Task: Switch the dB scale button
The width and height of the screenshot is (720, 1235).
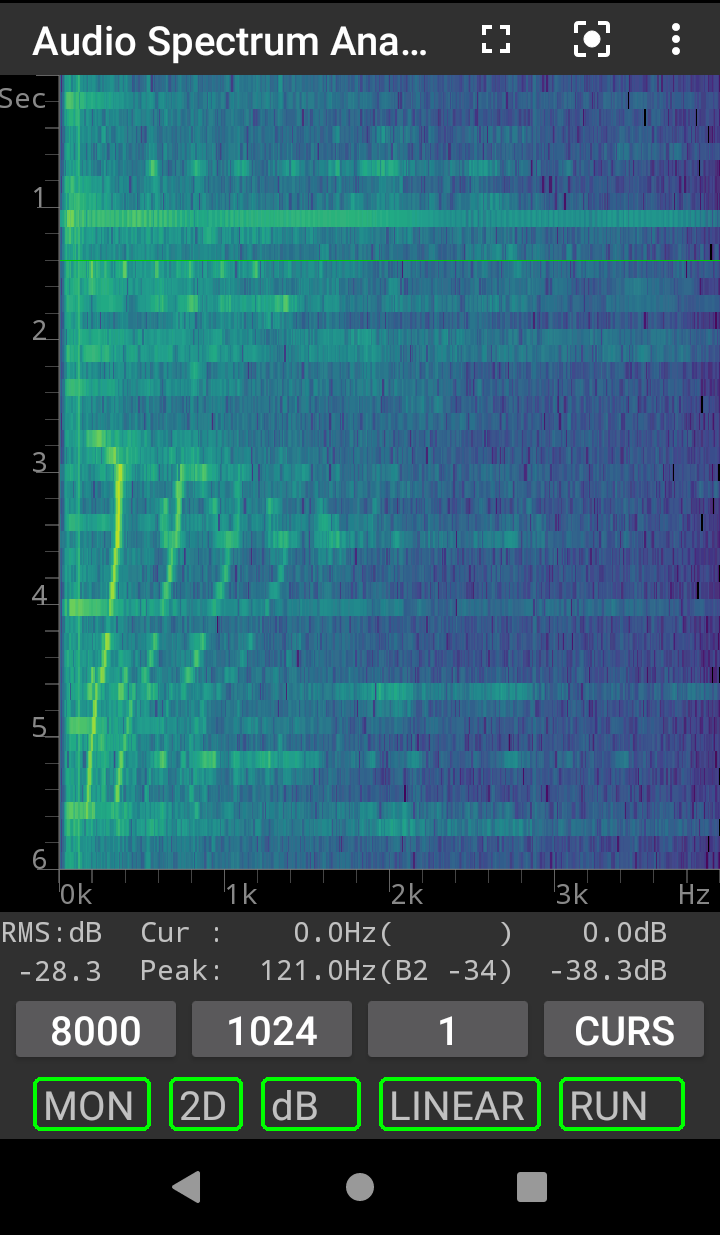Action: 310,1105
